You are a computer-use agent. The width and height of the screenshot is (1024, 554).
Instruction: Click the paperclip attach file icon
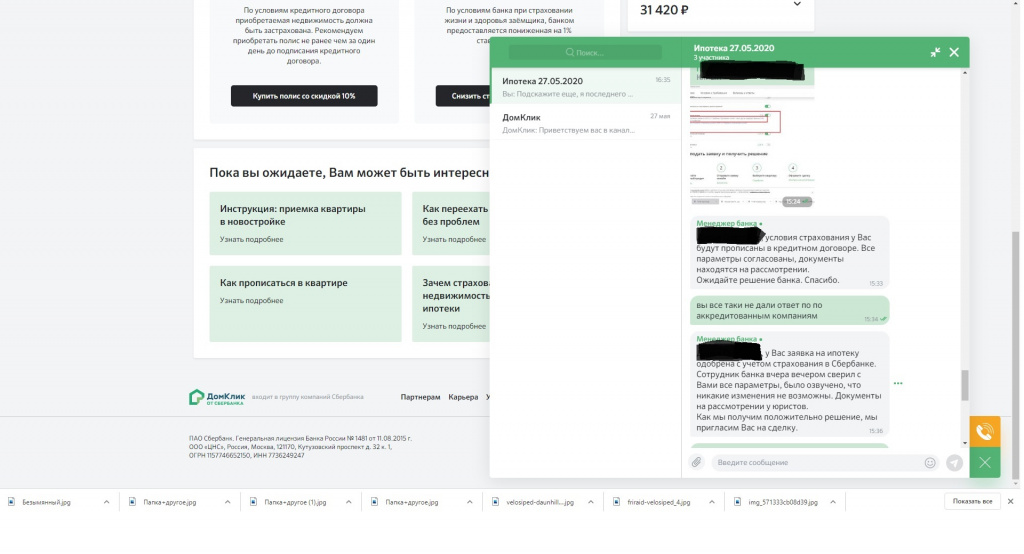[x=696, y=463]
